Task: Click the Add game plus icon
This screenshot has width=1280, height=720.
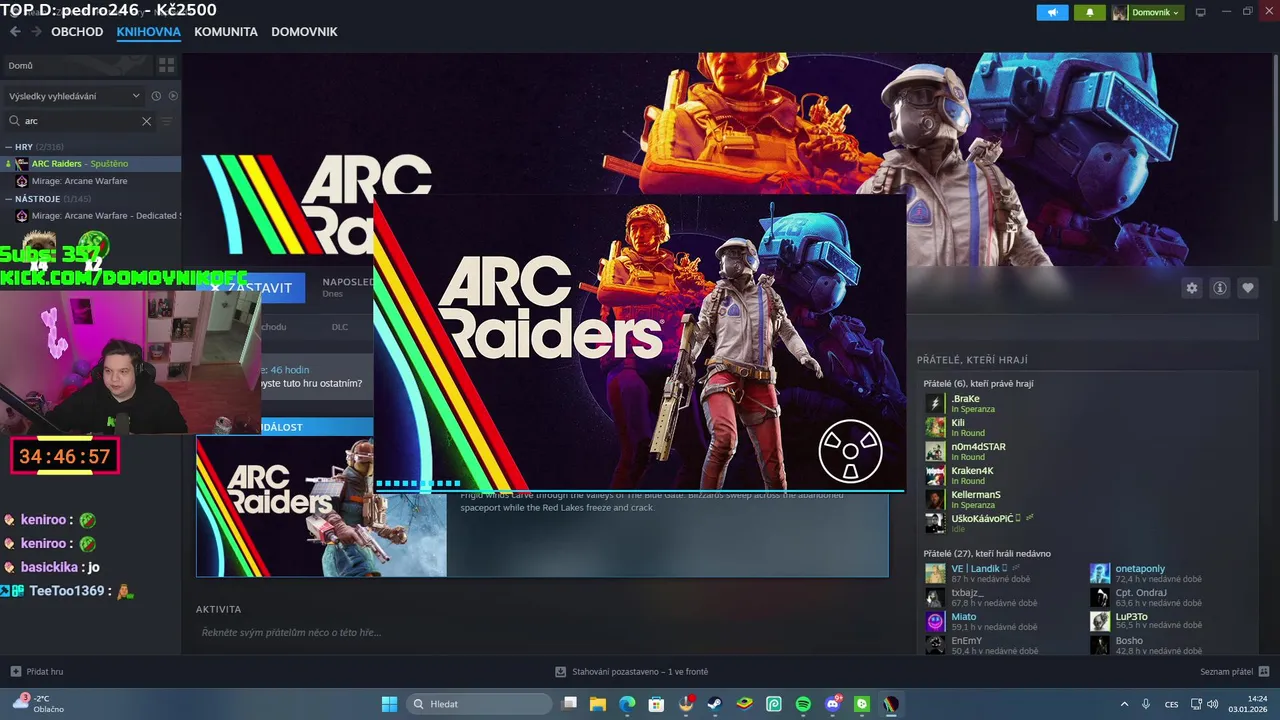Action: tap(15, 671)
